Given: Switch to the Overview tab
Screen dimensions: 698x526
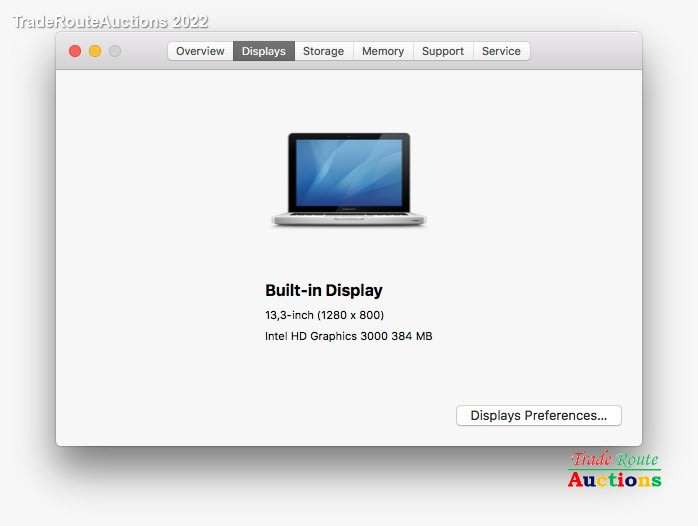Looking at the screenshot, I should (200, 51).
